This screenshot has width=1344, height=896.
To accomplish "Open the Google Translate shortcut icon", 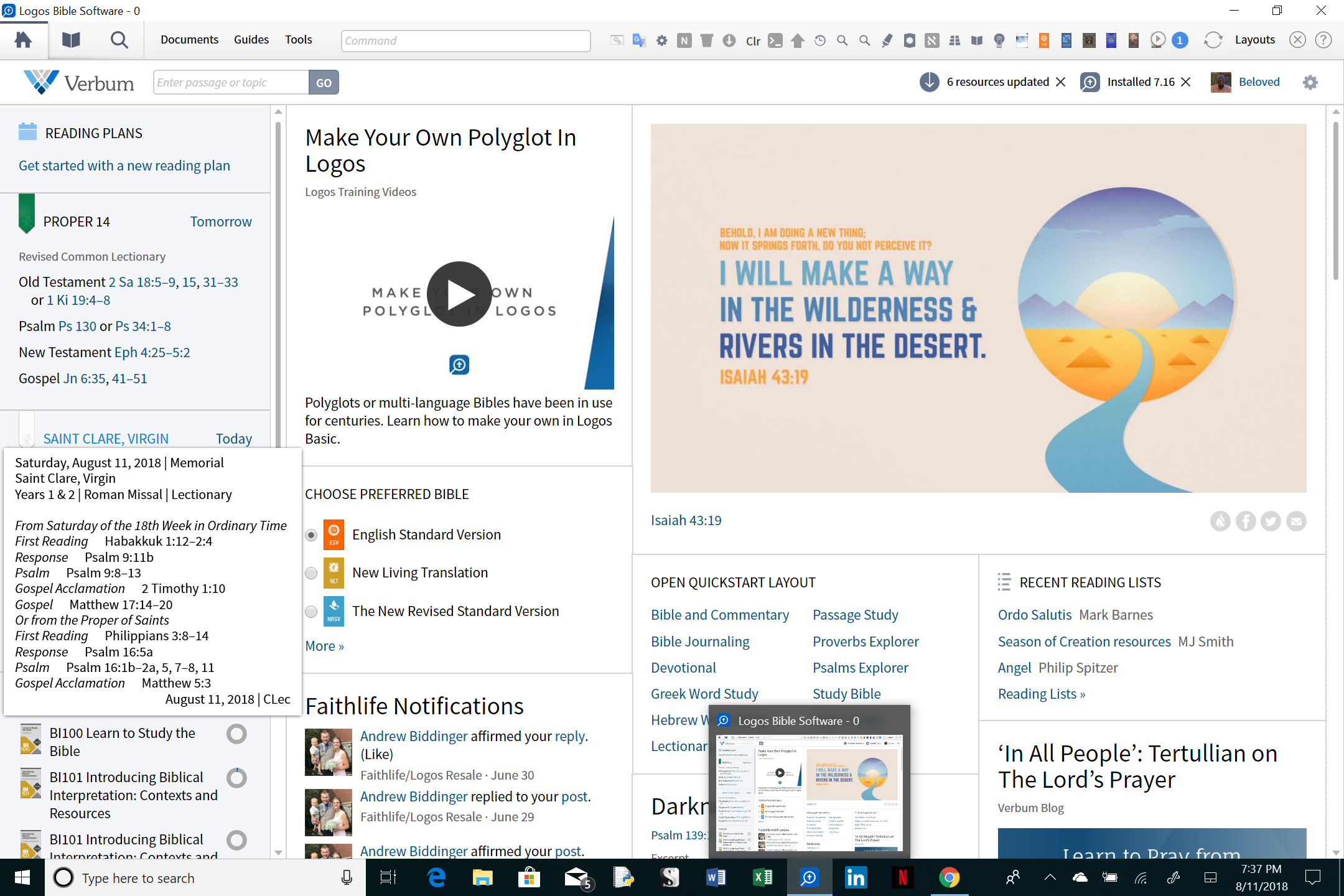I will point(639,41).
